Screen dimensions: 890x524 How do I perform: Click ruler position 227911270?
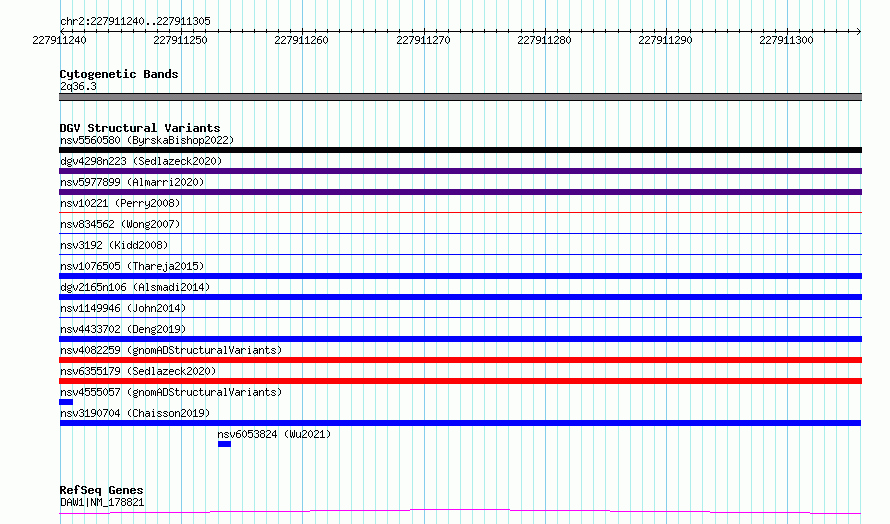[423, 40]
